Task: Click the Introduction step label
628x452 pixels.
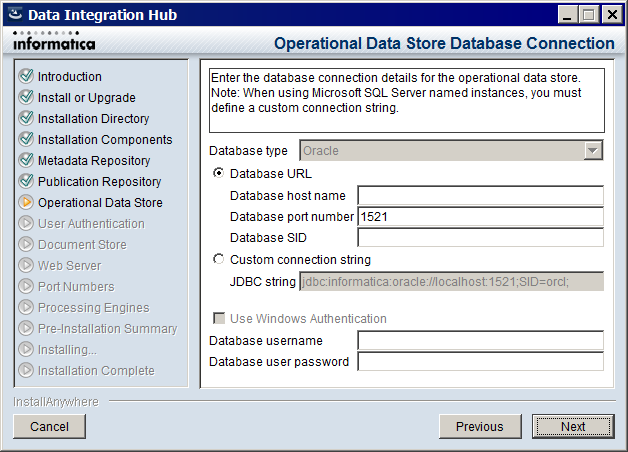Action: [70, 76]
